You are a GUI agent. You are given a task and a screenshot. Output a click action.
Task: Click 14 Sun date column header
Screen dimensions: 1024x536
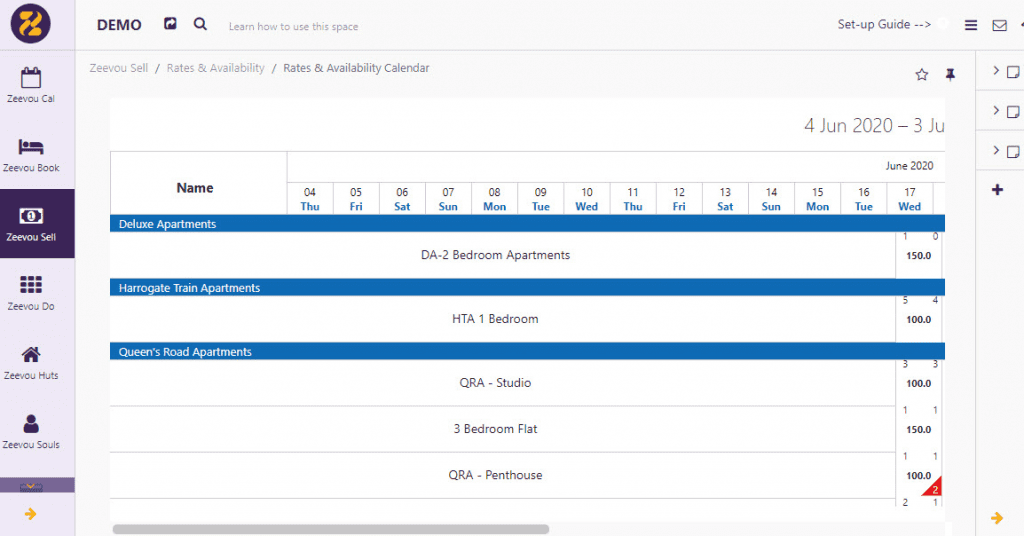(x=771, y=199)
